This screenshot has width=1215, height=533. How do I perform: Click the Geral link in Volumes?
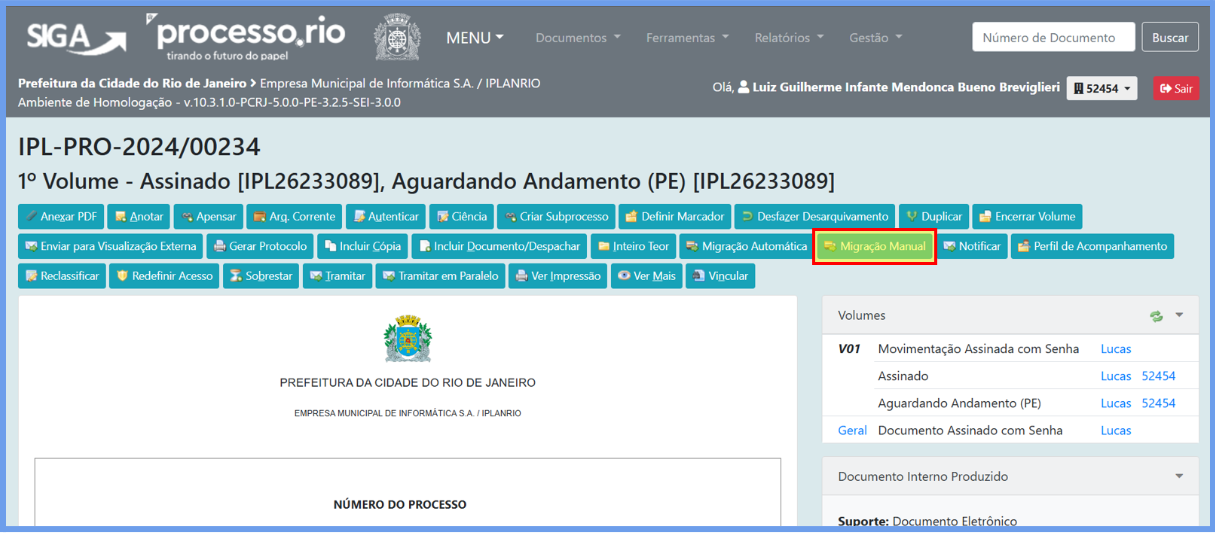[x=852, y=430]
